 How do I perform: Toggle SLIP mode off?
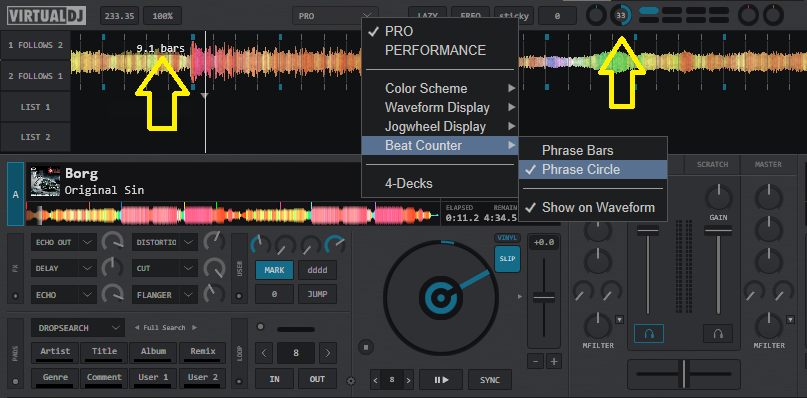pos(506,258)
